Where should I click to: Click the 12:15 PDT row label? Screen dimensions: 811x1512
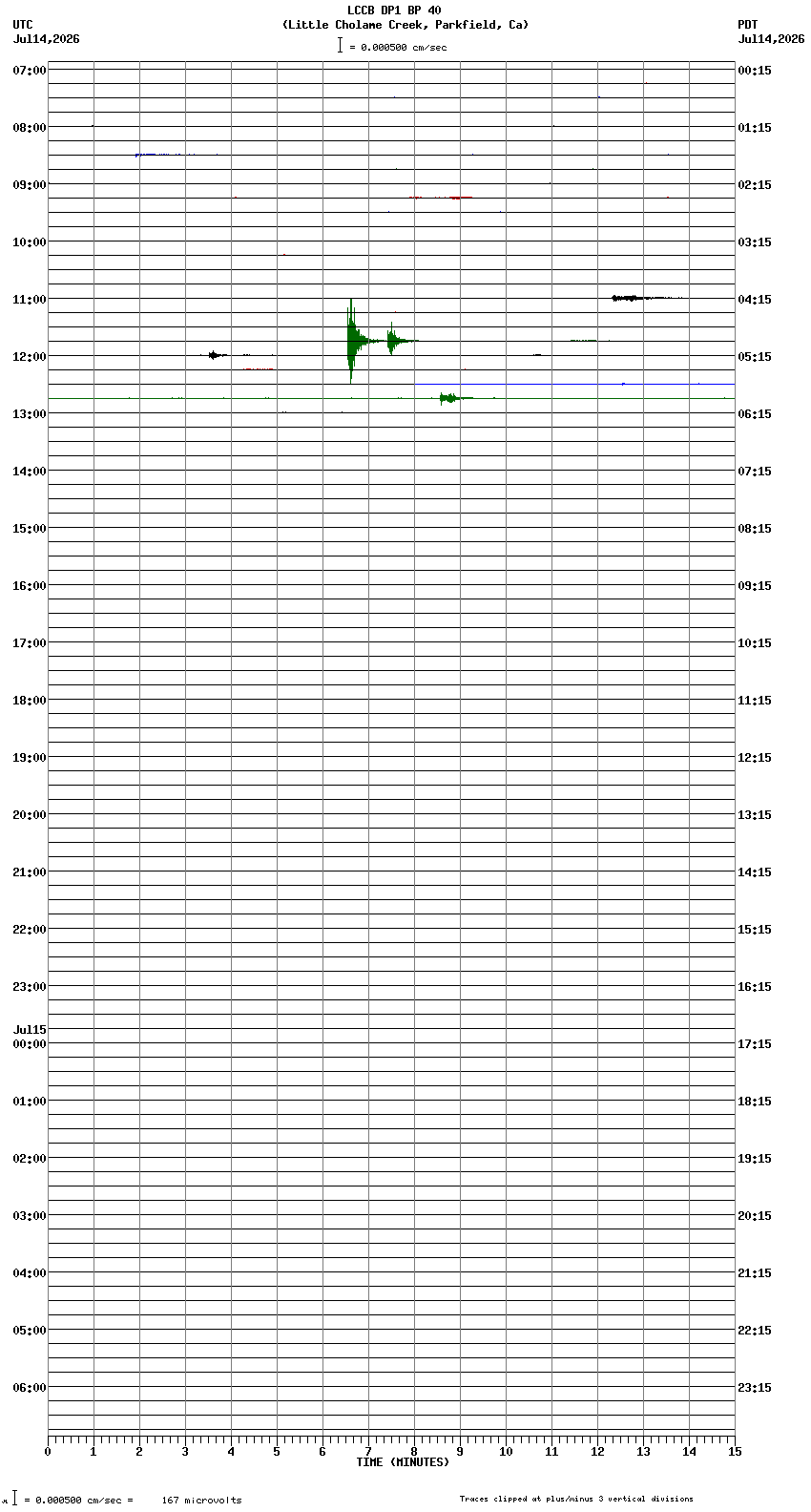click(x=755, y=758)
